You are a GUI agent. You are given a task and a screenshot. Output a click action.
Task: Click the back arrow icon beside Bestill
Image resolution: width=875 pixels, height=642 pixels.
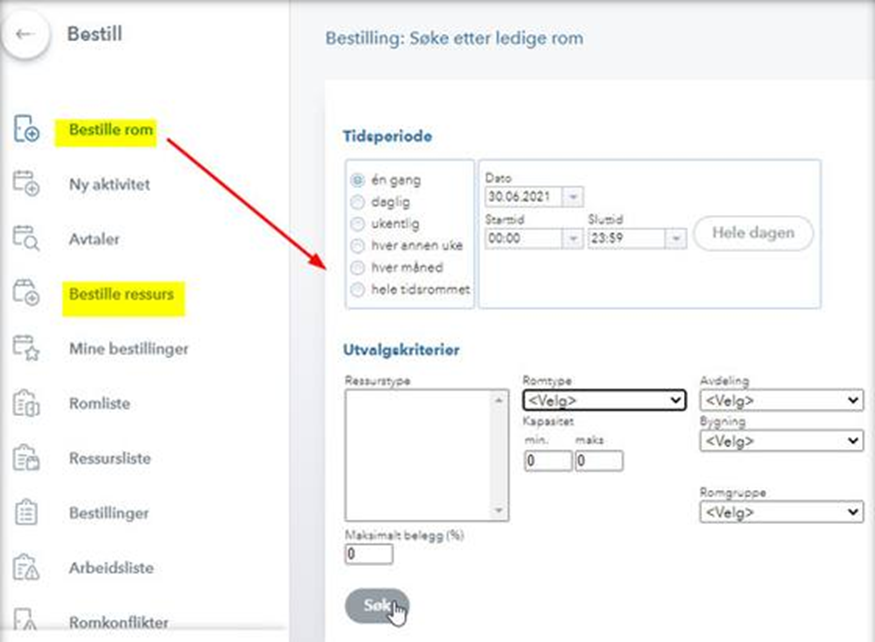coord(26,34)
